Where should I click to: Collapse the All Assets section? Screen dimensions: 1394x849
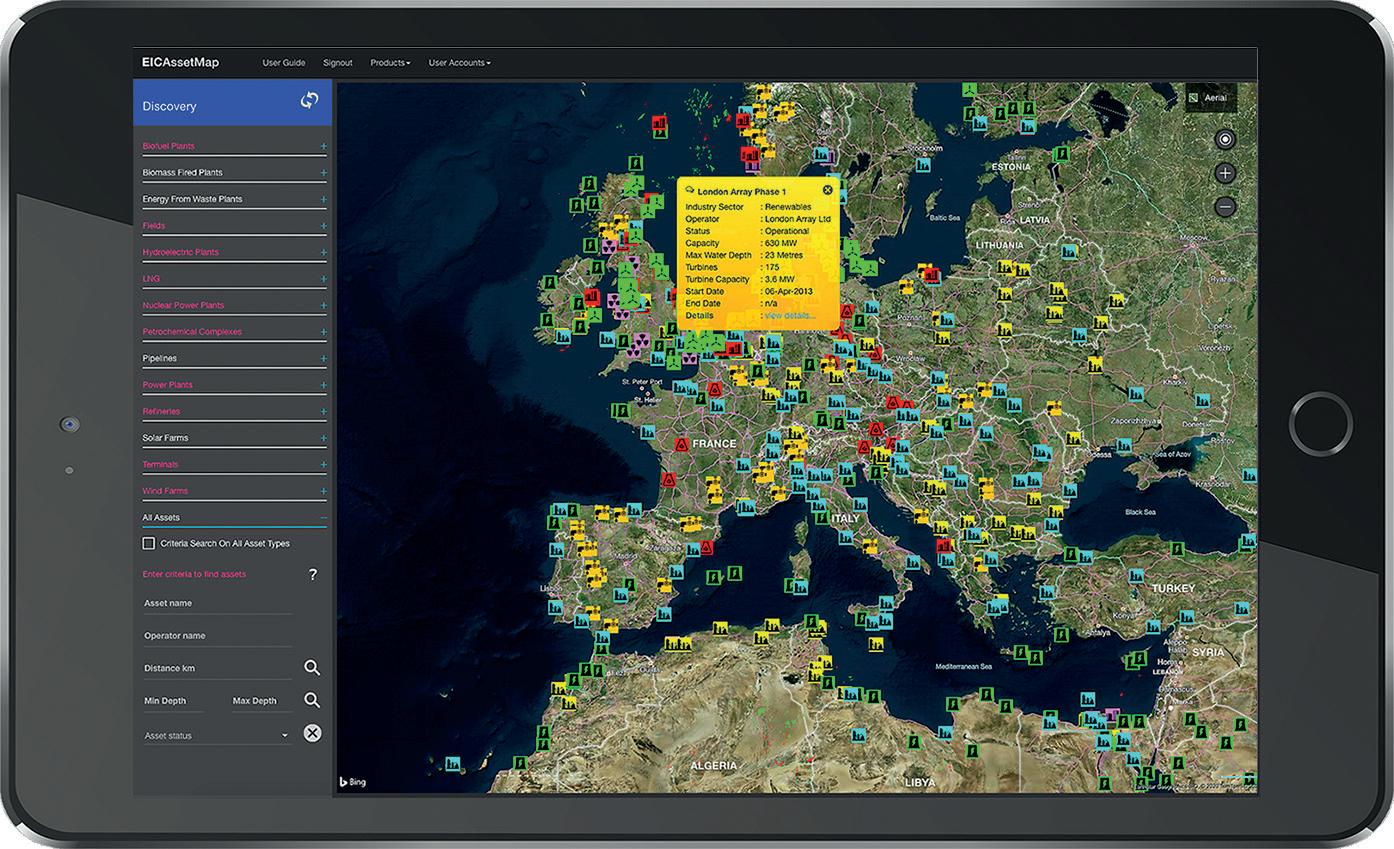pyautogui.click(x=323, y=518)
